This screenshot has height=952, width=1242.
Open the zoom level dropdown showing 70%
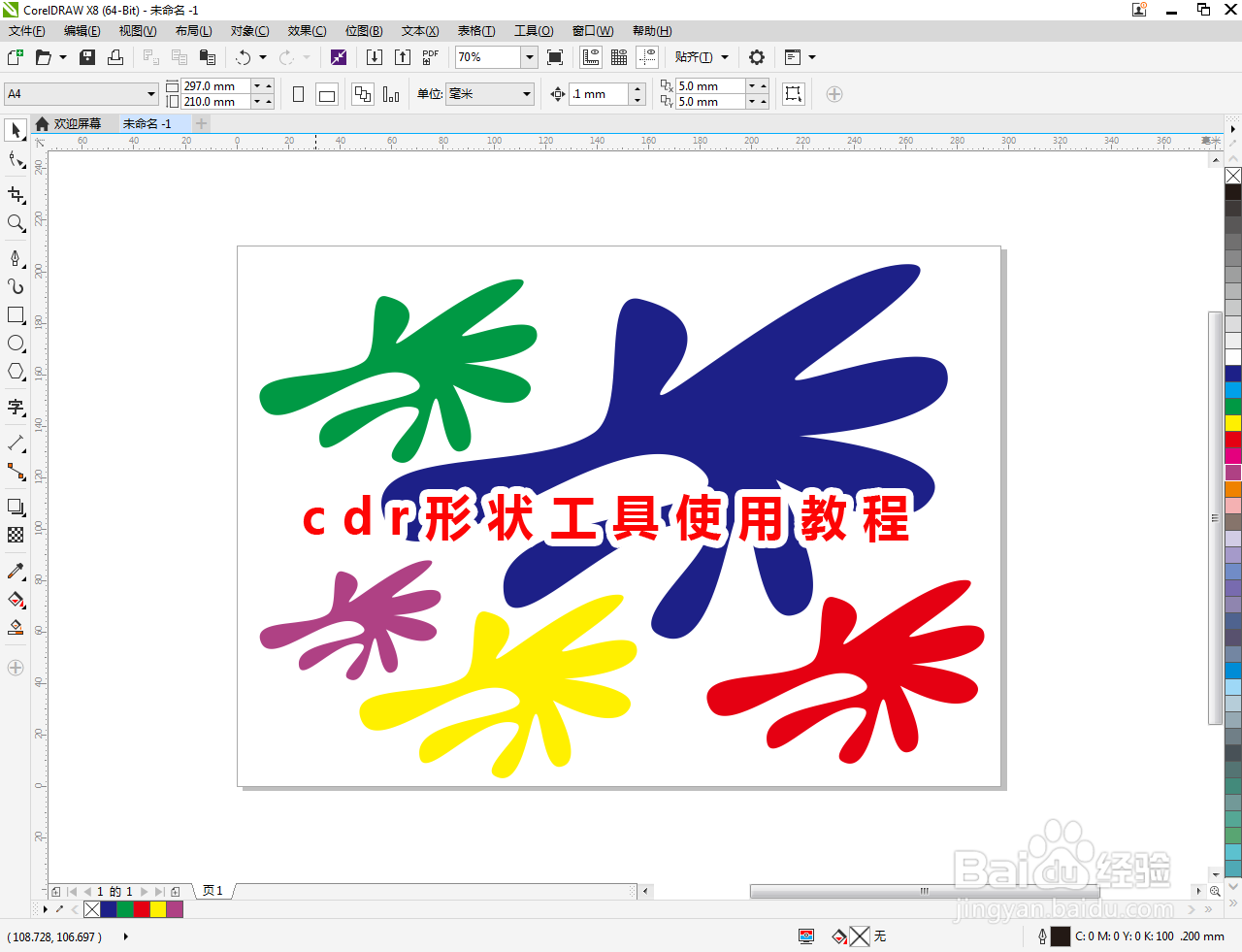[530, 57]
